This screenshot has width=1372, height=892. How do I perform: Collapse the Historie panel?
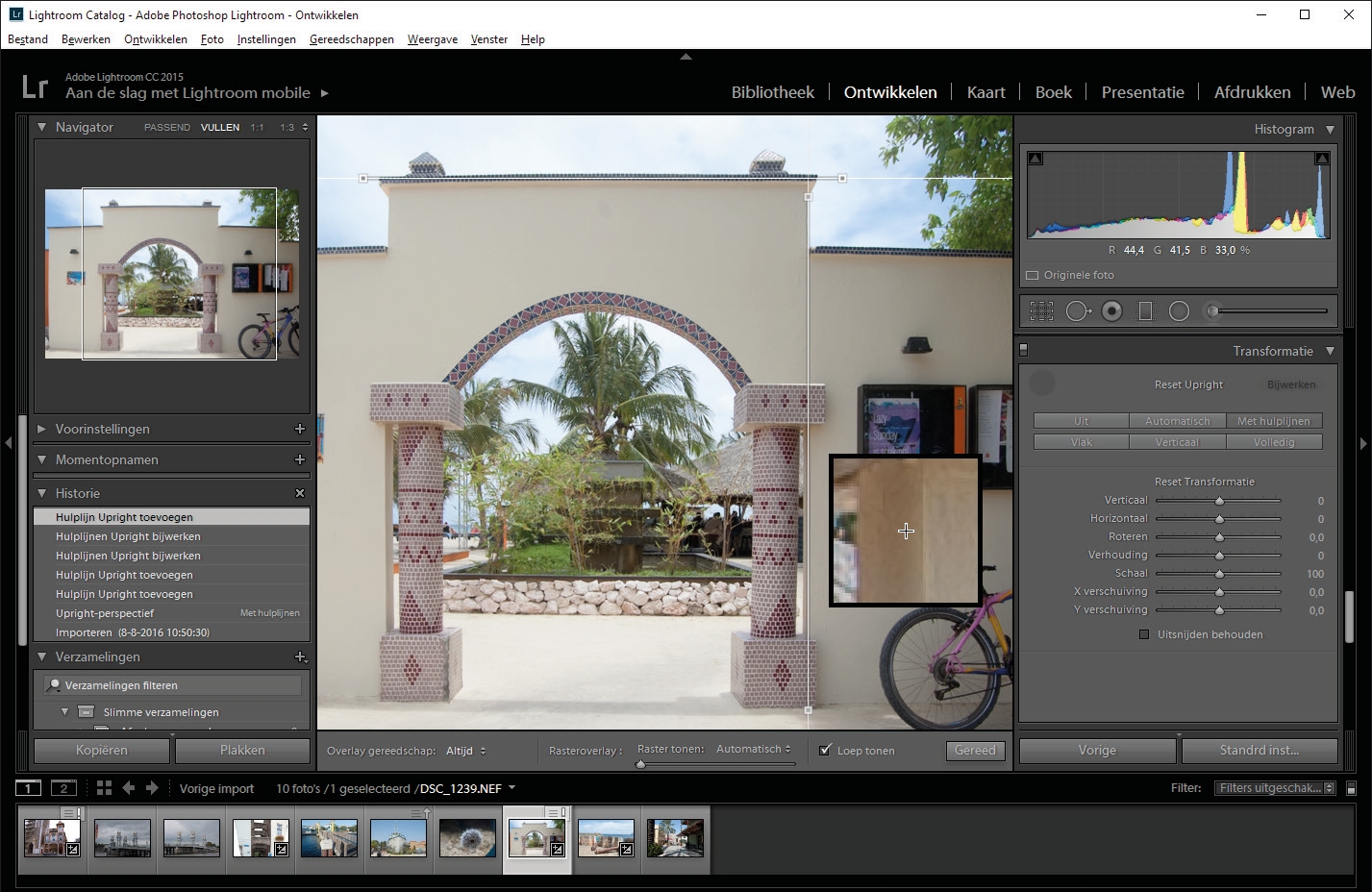(40, 492)
